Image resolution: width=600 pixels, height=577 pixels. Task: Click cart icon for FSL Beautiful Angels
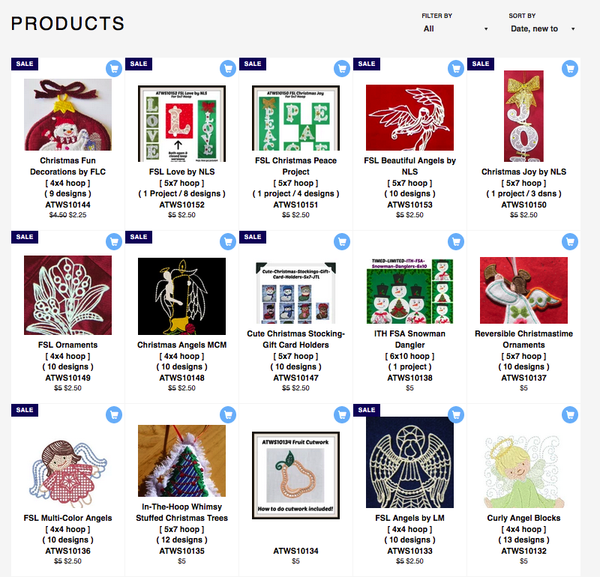(456, 69)
